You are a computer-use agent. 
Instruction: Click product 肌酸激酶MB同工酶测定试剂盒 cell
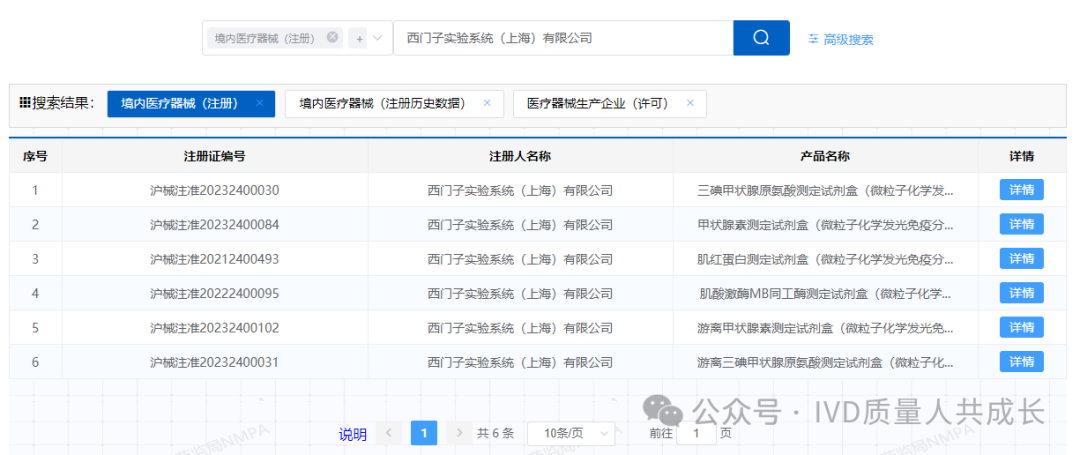825,294
